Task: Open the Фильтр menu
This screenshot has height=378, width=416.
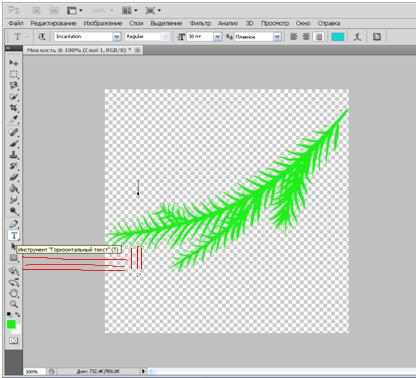Action: (x=200, y=23)
